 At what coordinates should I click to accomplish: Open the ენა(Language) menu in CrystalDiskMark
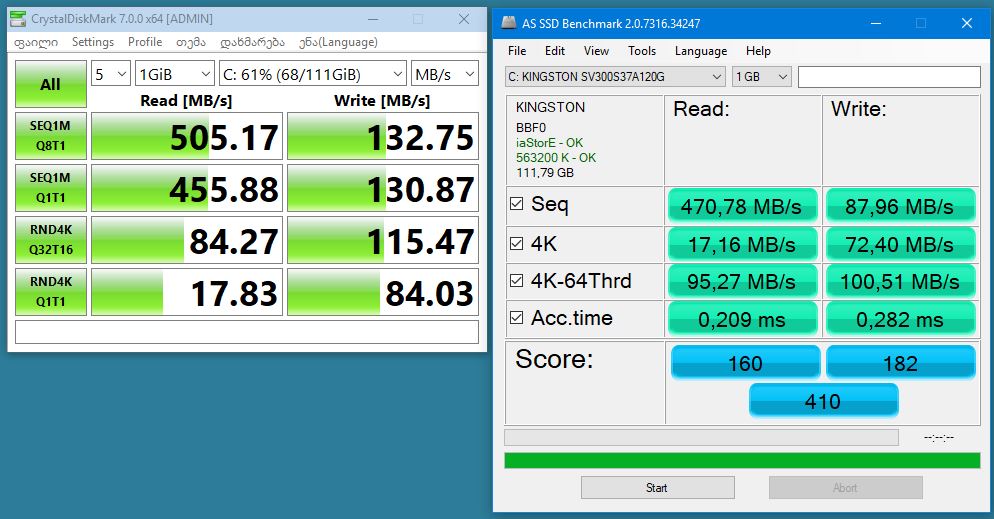[339, 42]
